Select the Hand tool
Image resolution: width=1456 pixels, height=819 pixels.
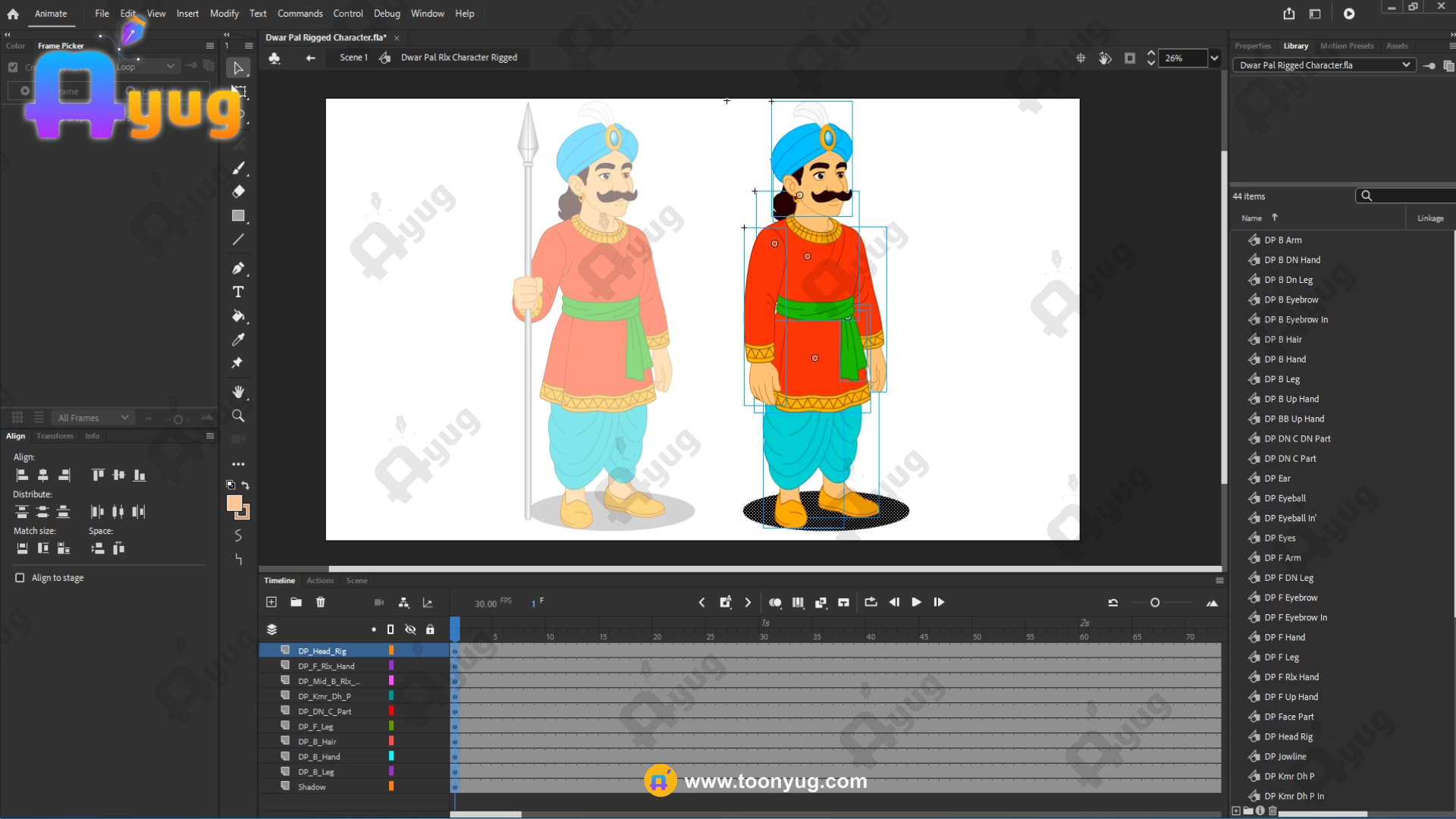point(238,392)
